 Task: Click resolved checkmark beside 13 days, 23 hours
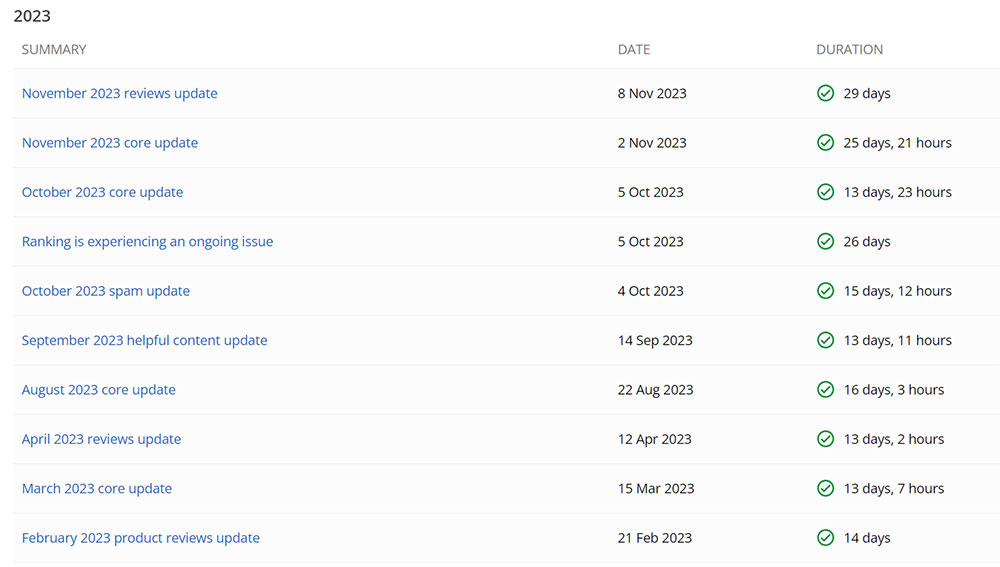[825, 192]
